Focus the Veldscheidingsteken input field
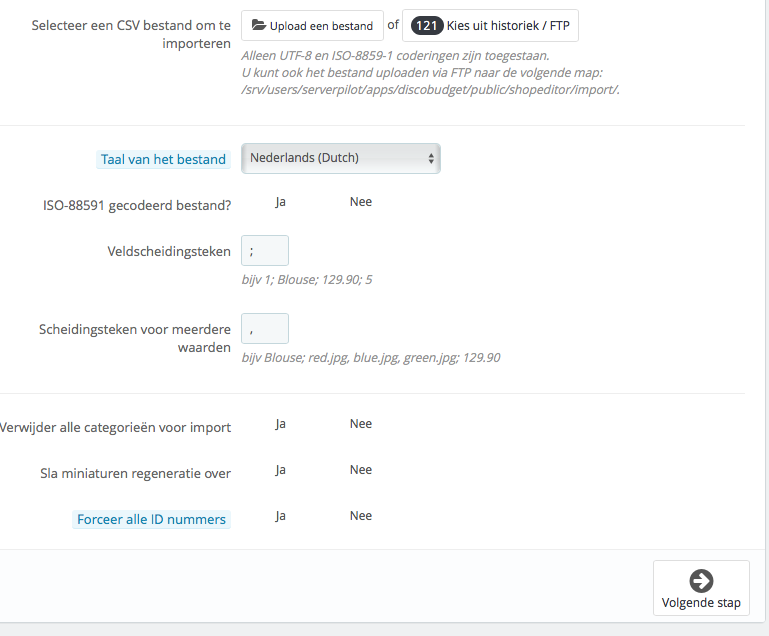The image size is (769, 636). click(x=265, y=251)
